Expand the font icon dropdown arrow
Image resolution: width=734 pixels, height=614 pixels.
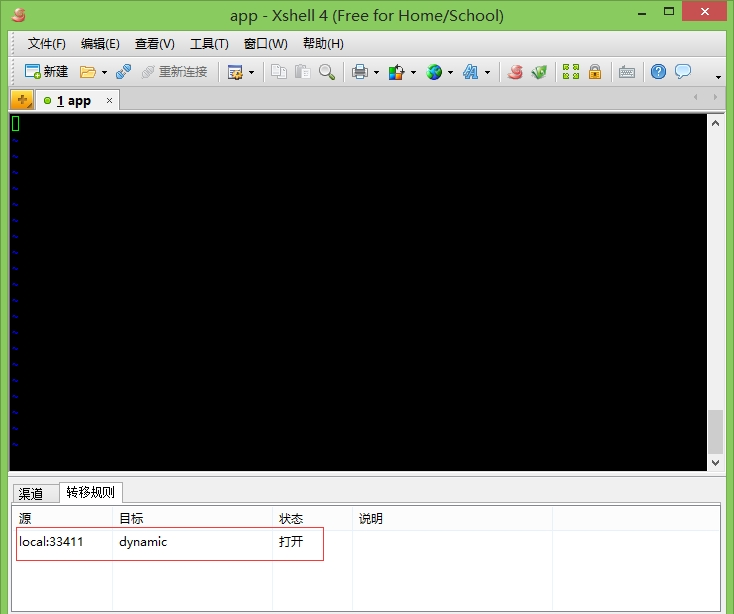(x=487, y=72)
